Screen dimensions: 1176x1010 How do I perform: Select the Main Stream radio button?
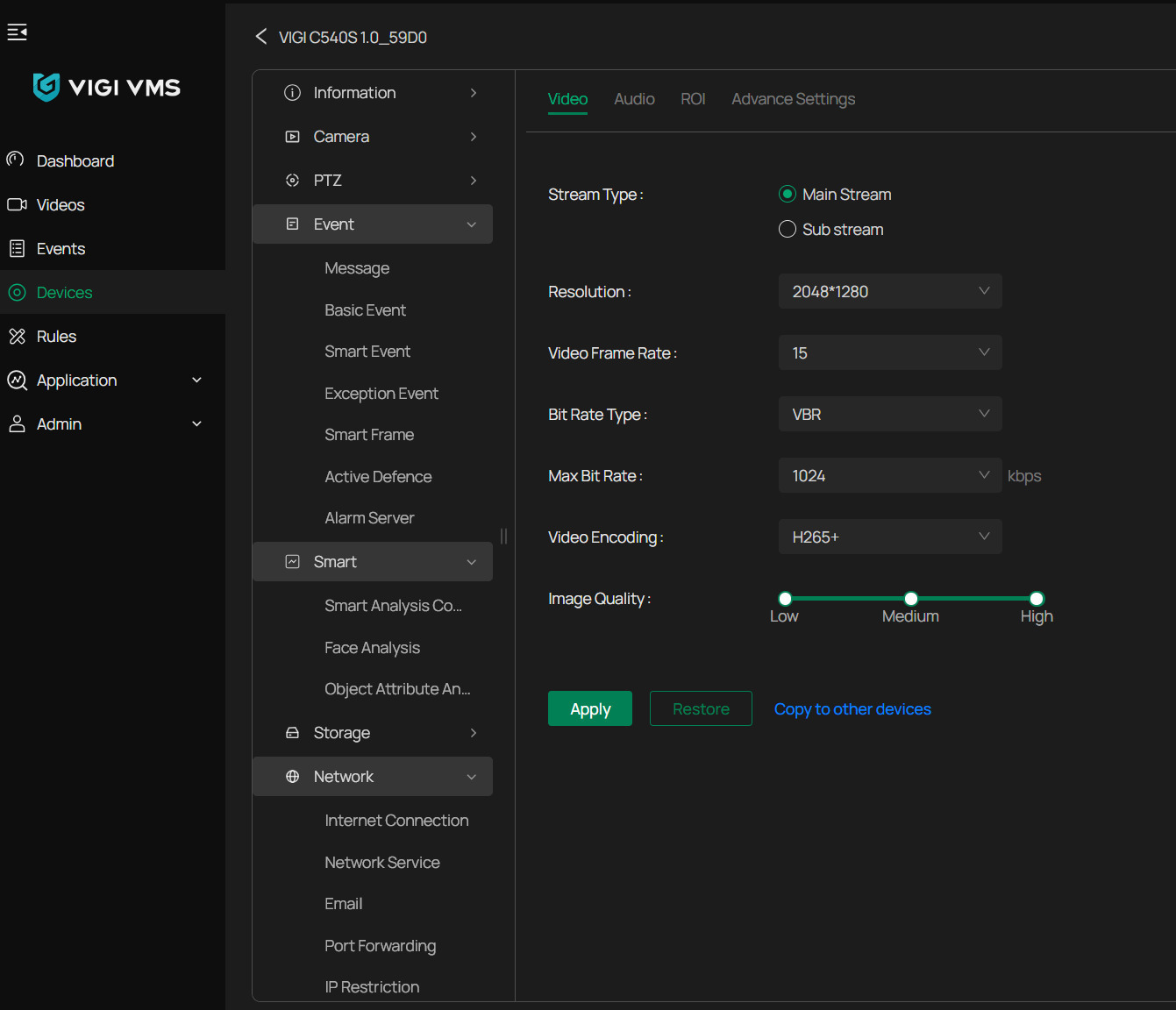click(x=788, y=194)
